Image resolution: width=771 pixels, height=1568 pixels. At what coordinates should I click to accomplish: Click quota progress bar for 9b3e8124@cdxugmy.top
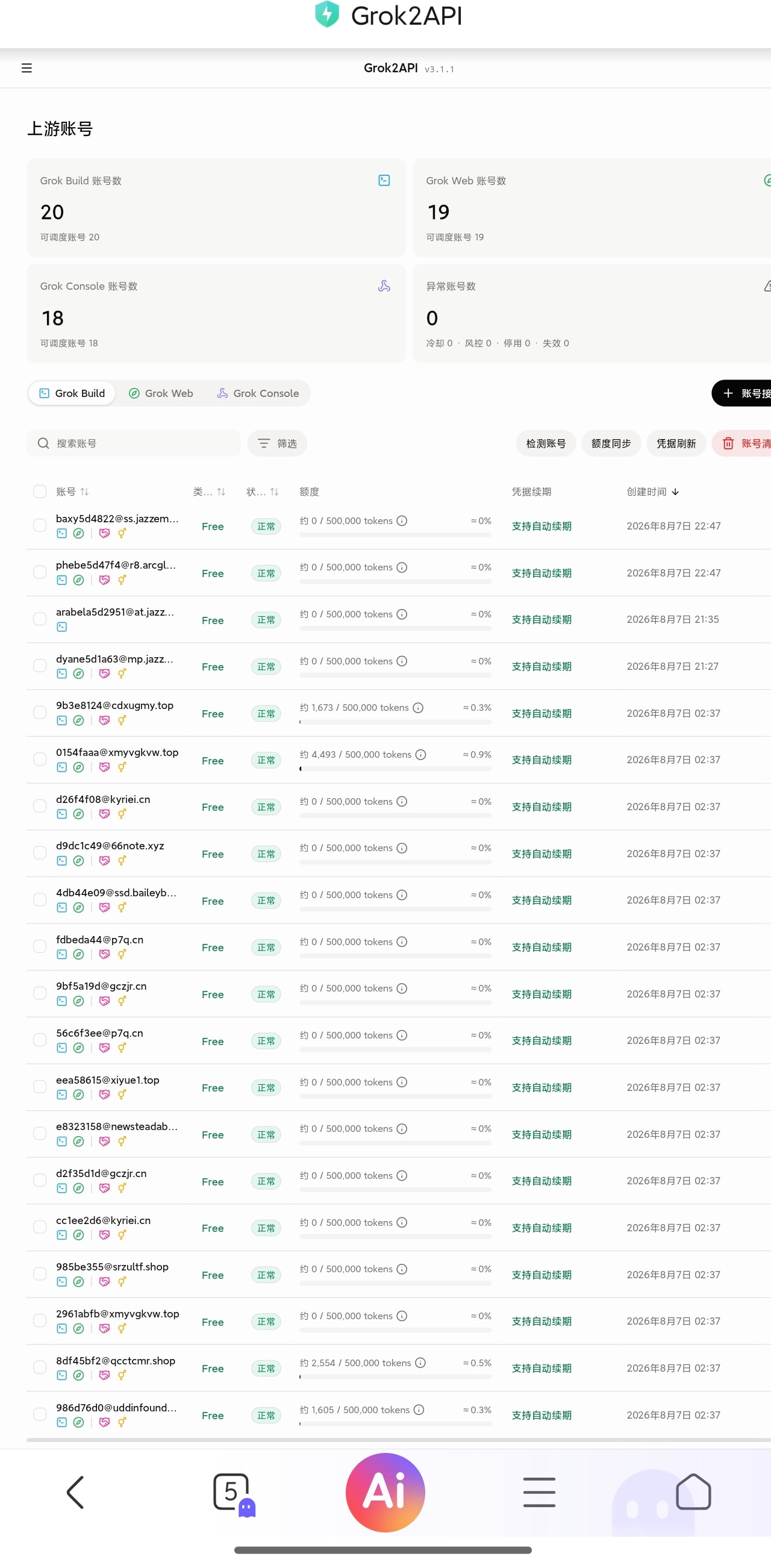coord(396,722)
